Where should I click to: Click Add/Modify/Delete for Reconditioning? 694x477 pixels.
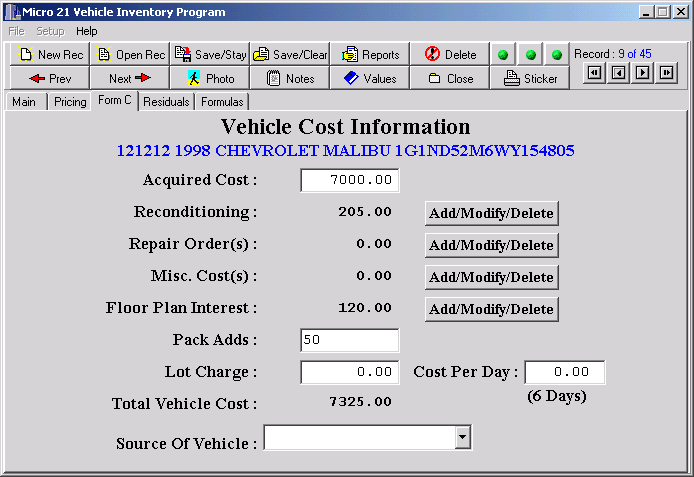pyautogui.click(x=491, y=213)
